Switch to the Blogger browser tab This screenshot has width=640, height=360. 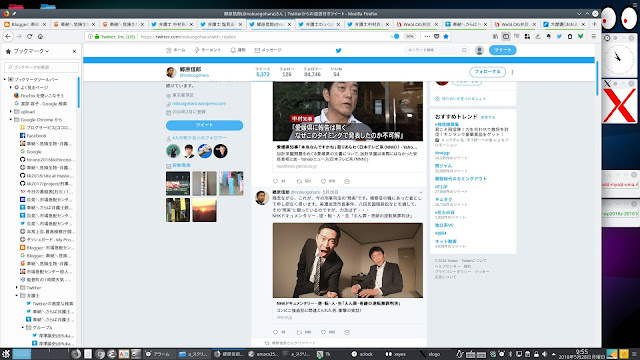(24, 24)
